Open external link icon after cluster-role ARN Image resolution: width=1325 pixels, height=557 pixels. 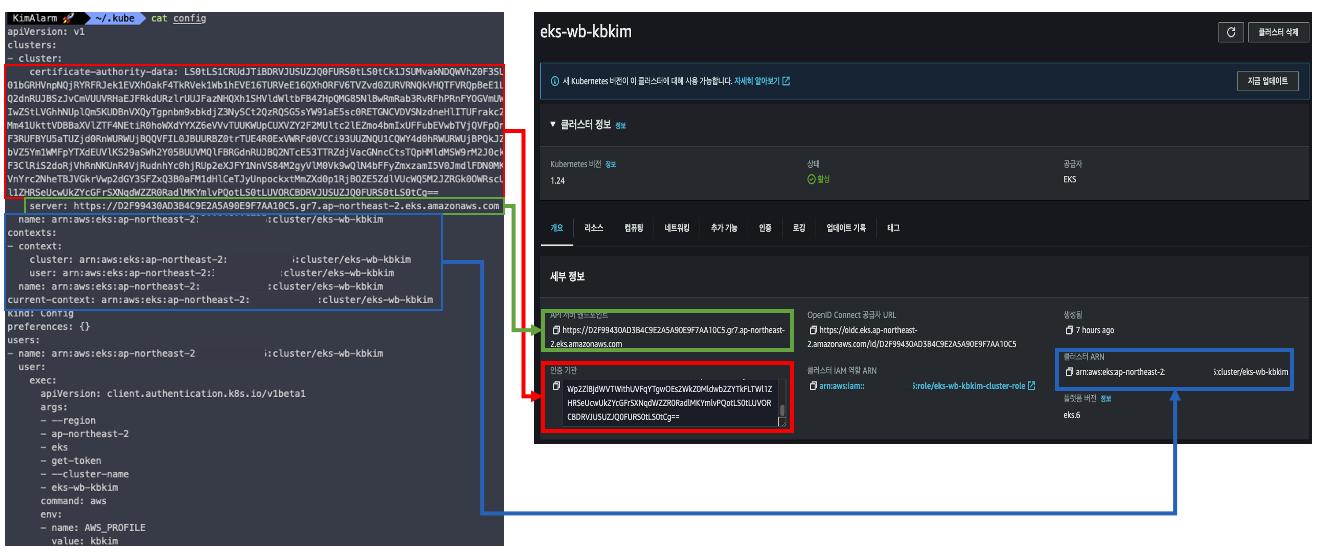click(x=1031, y=385)
